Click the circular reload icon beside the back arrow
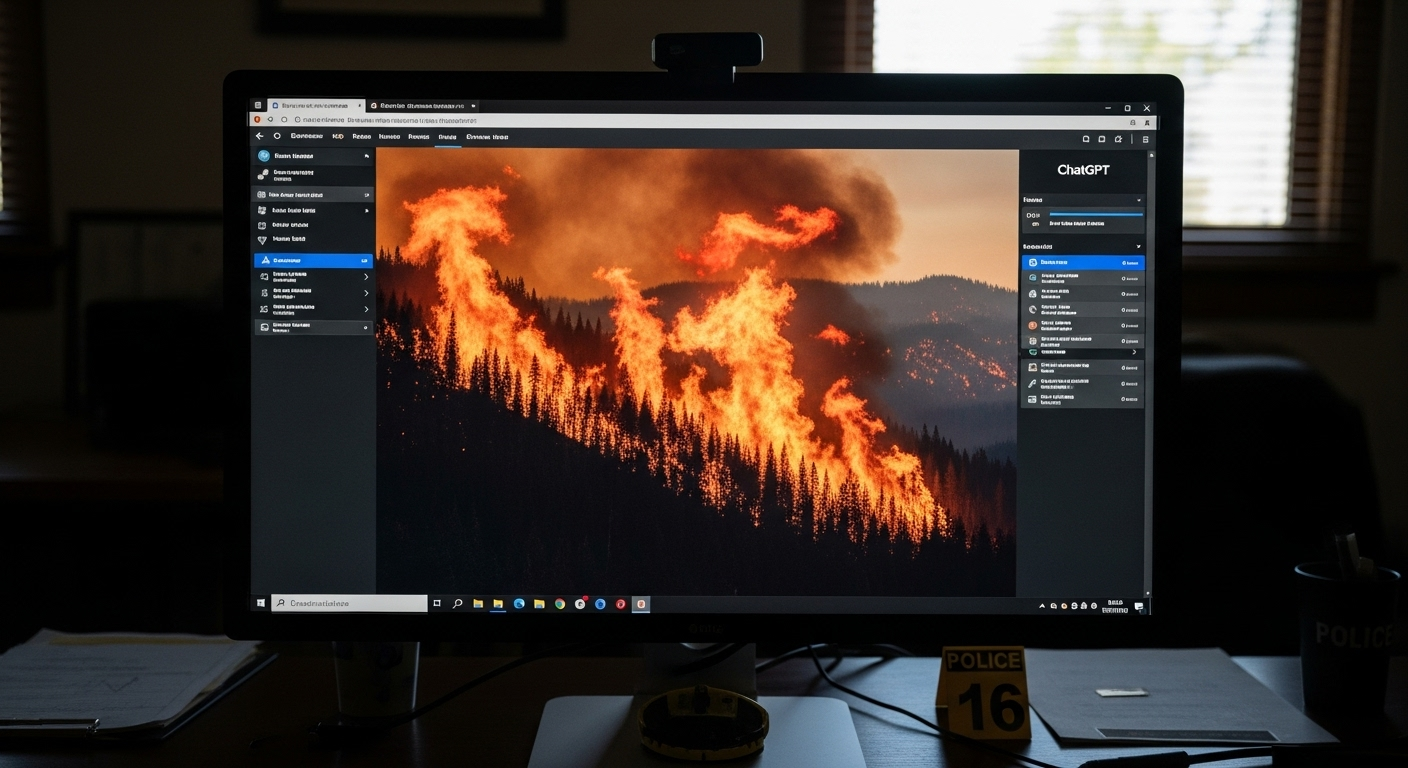1408x768 pixels. tap(277, 136)
